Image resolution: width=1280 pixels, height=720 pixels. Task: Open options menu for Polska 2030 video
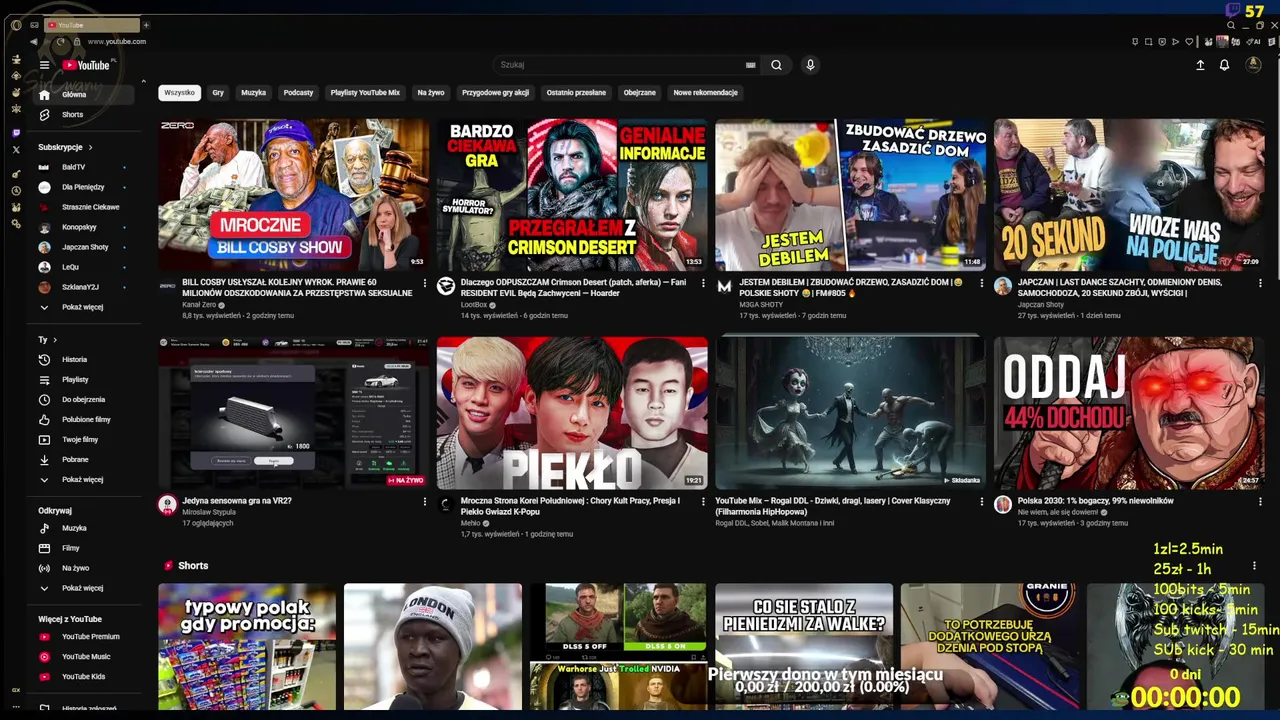(1260, 502)
